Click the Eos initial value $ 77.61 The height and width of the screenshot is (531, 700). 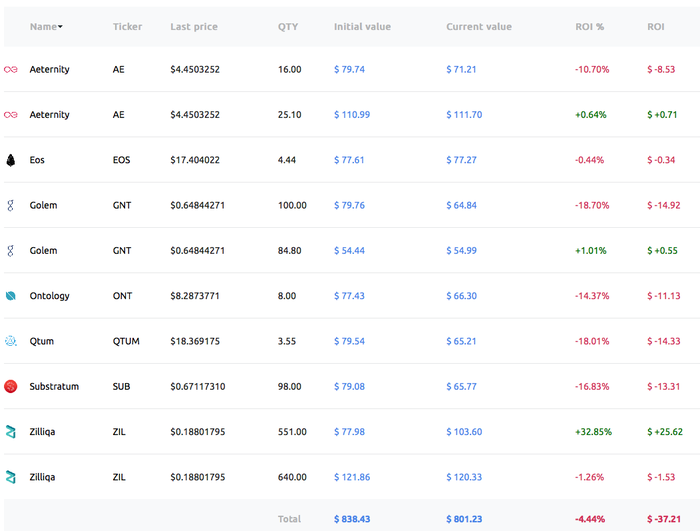click(x=349, y=160)
